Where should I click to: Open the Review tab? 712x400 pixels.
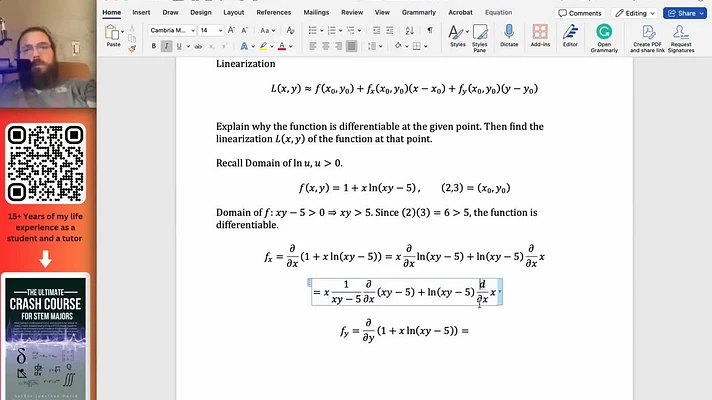pyautogui.click(x=352, y=12)
